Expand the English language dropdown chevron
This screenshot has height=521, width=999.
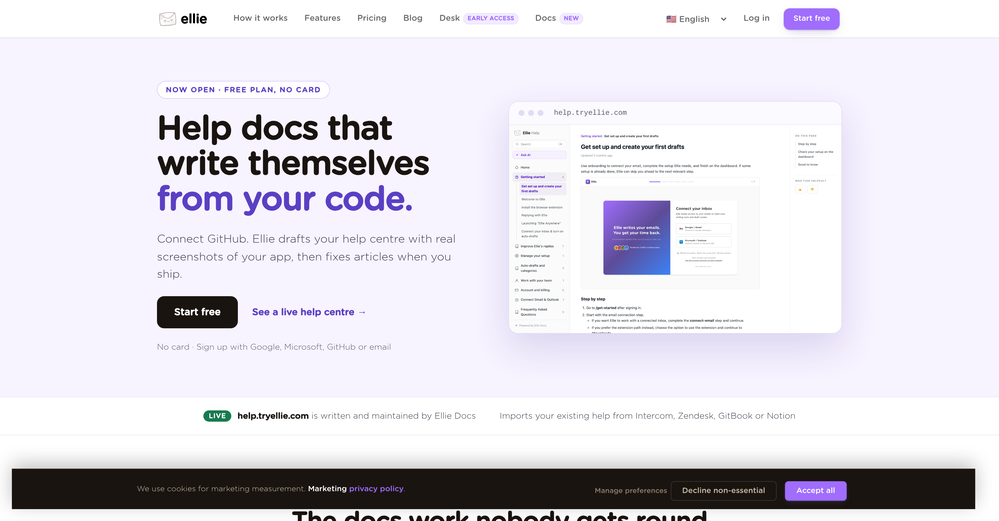click(x=723, y=19)
